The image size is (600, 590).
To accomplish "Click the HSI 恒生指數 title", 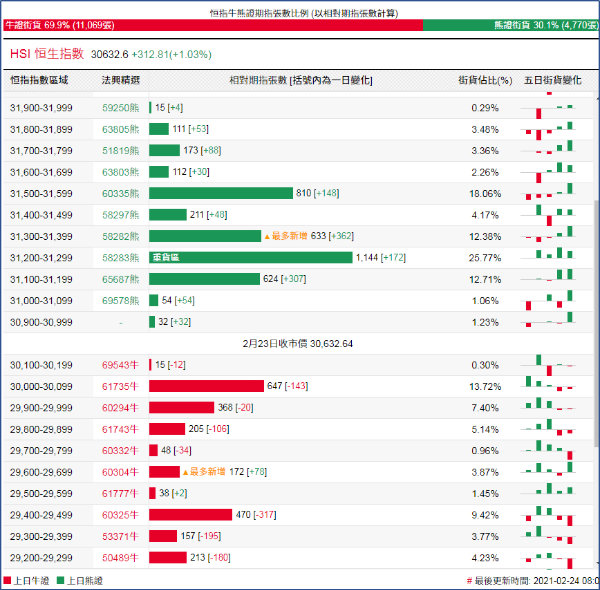I will (47, 54).
